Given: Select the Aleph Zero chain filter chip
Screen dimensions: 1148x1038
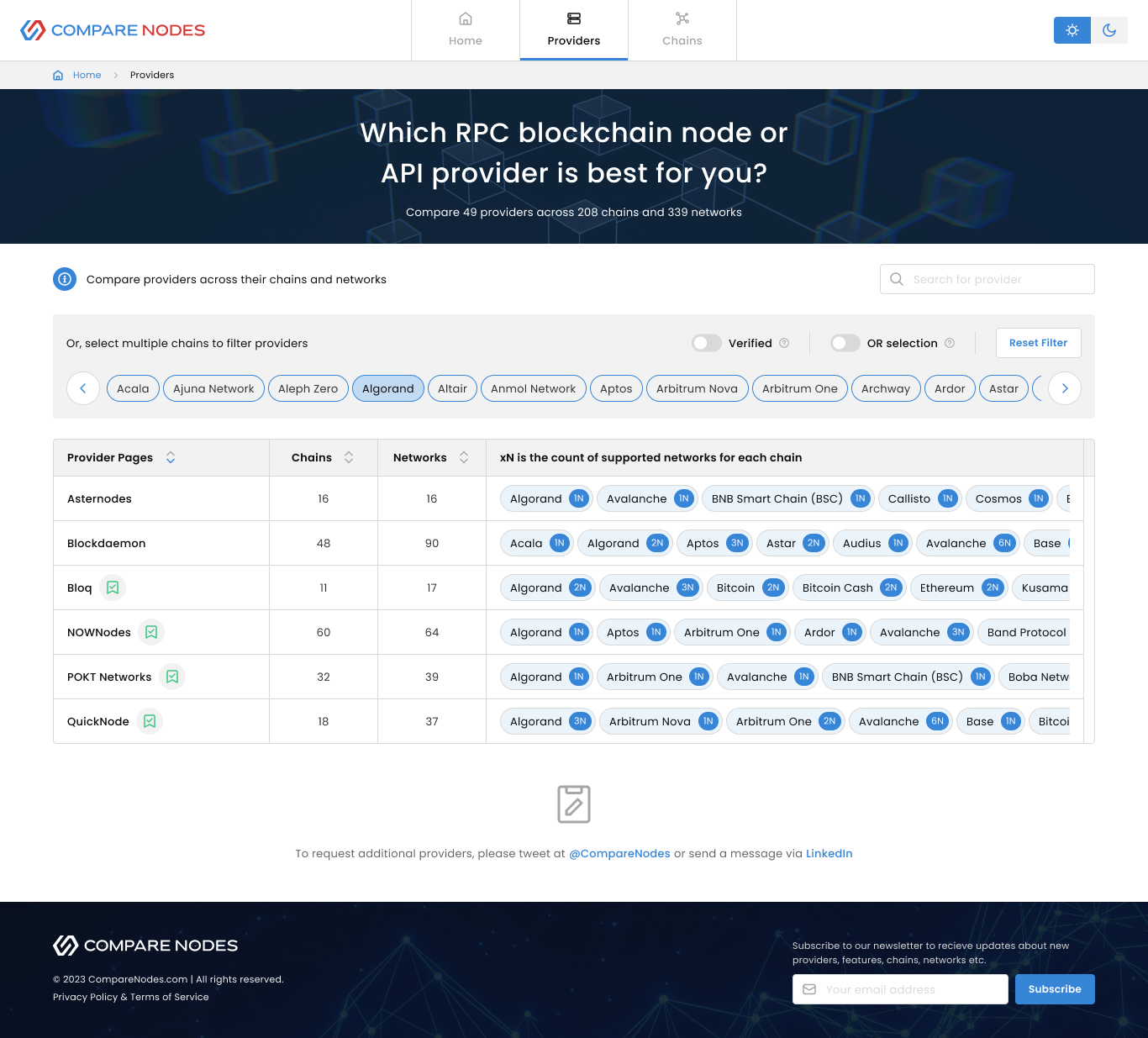Looking at the screenshot, I should coord(308,388).
